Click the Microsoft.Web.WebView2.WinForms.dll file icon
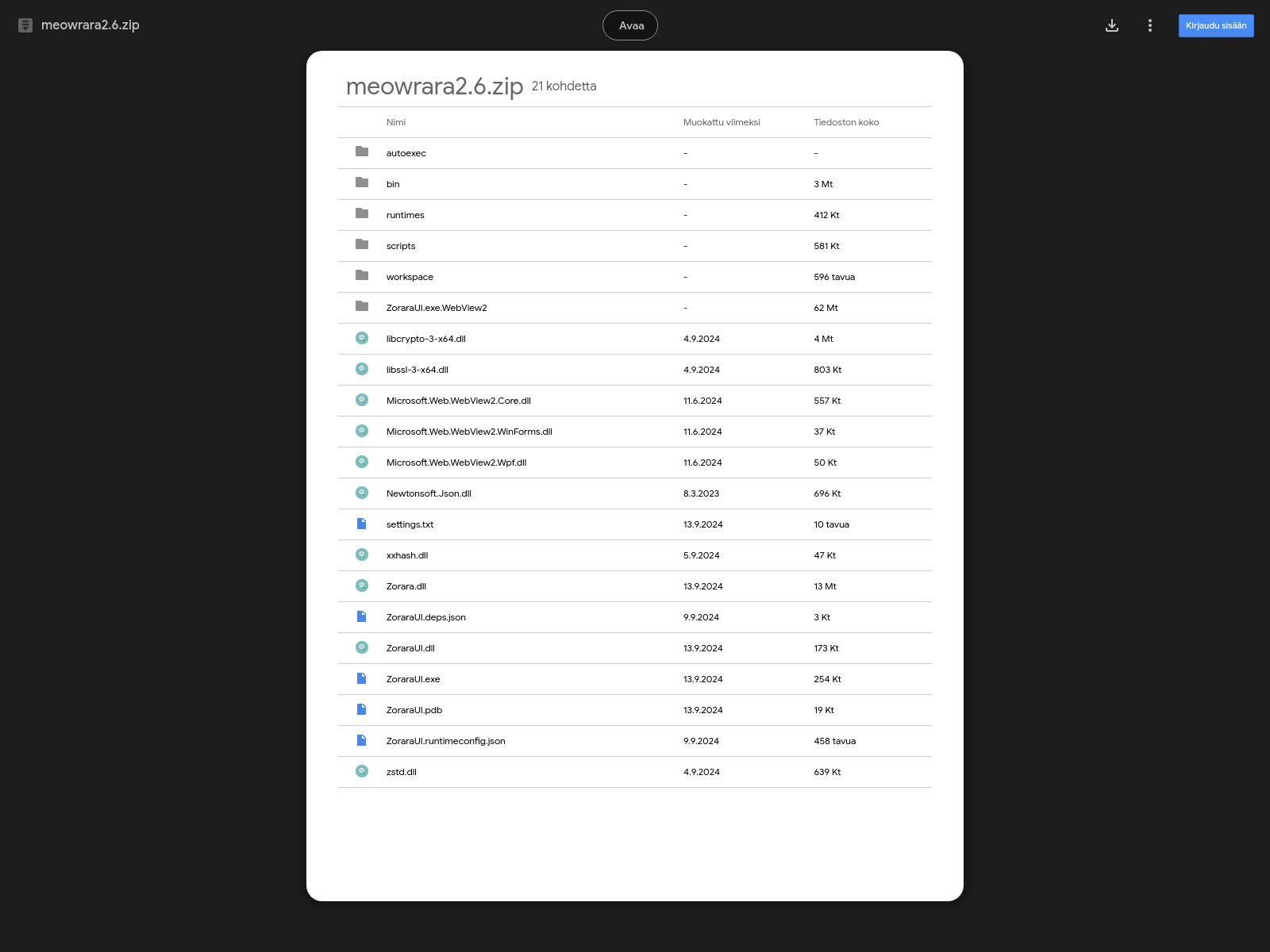The image size is (1270, 952). 362,431
